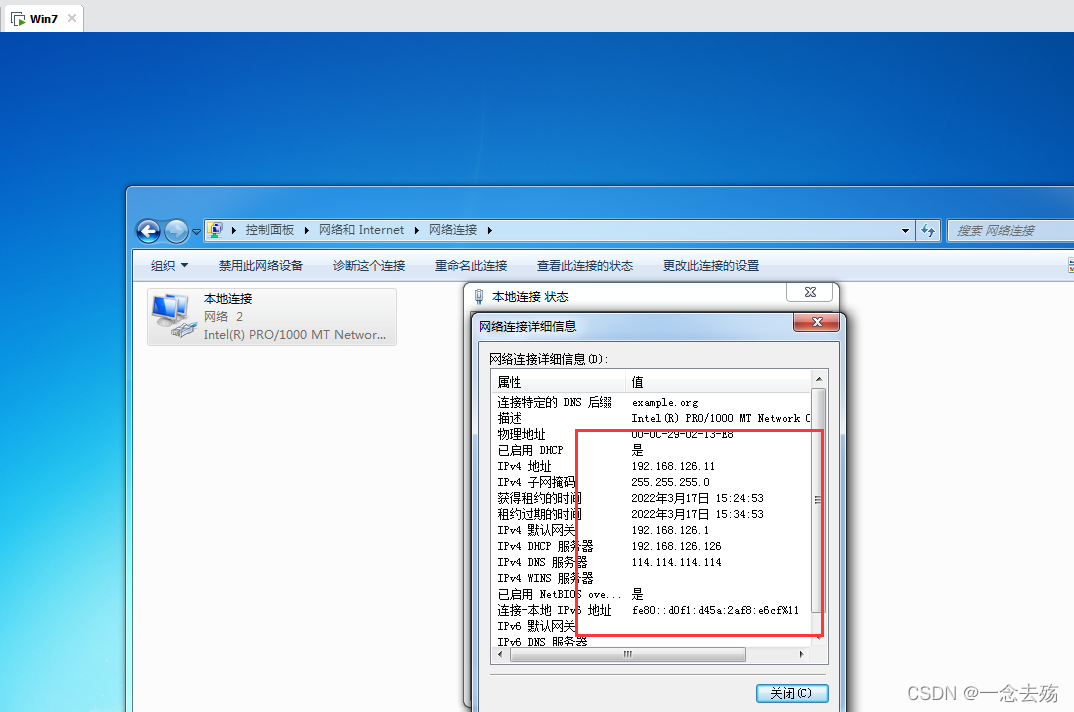Click the 属性 column header
Viewport: 1074px width, 712px height.
[558, 382]
